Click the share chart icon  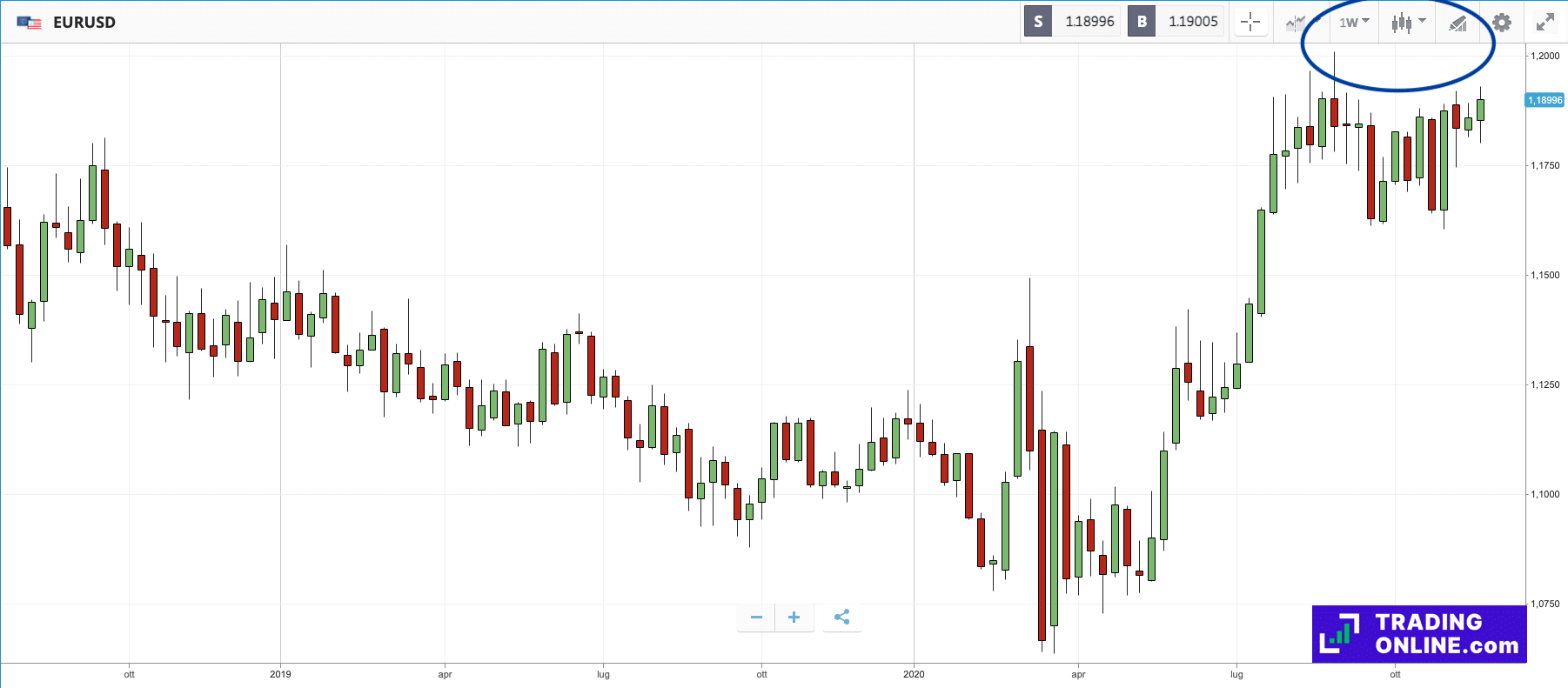[x=841, y=617]
